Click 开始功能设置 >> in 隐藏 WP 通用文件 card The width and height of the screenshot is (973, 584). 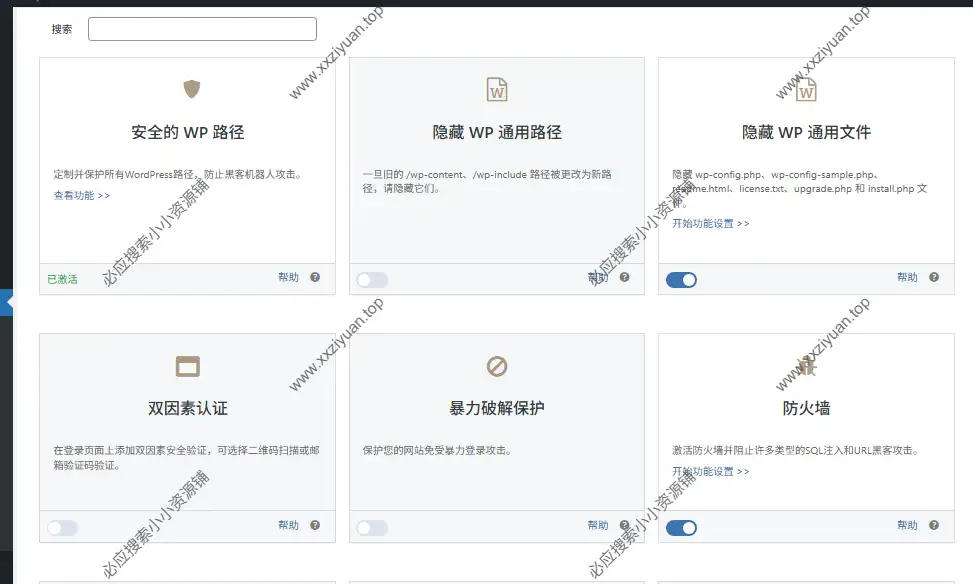(x=710, y=224)
